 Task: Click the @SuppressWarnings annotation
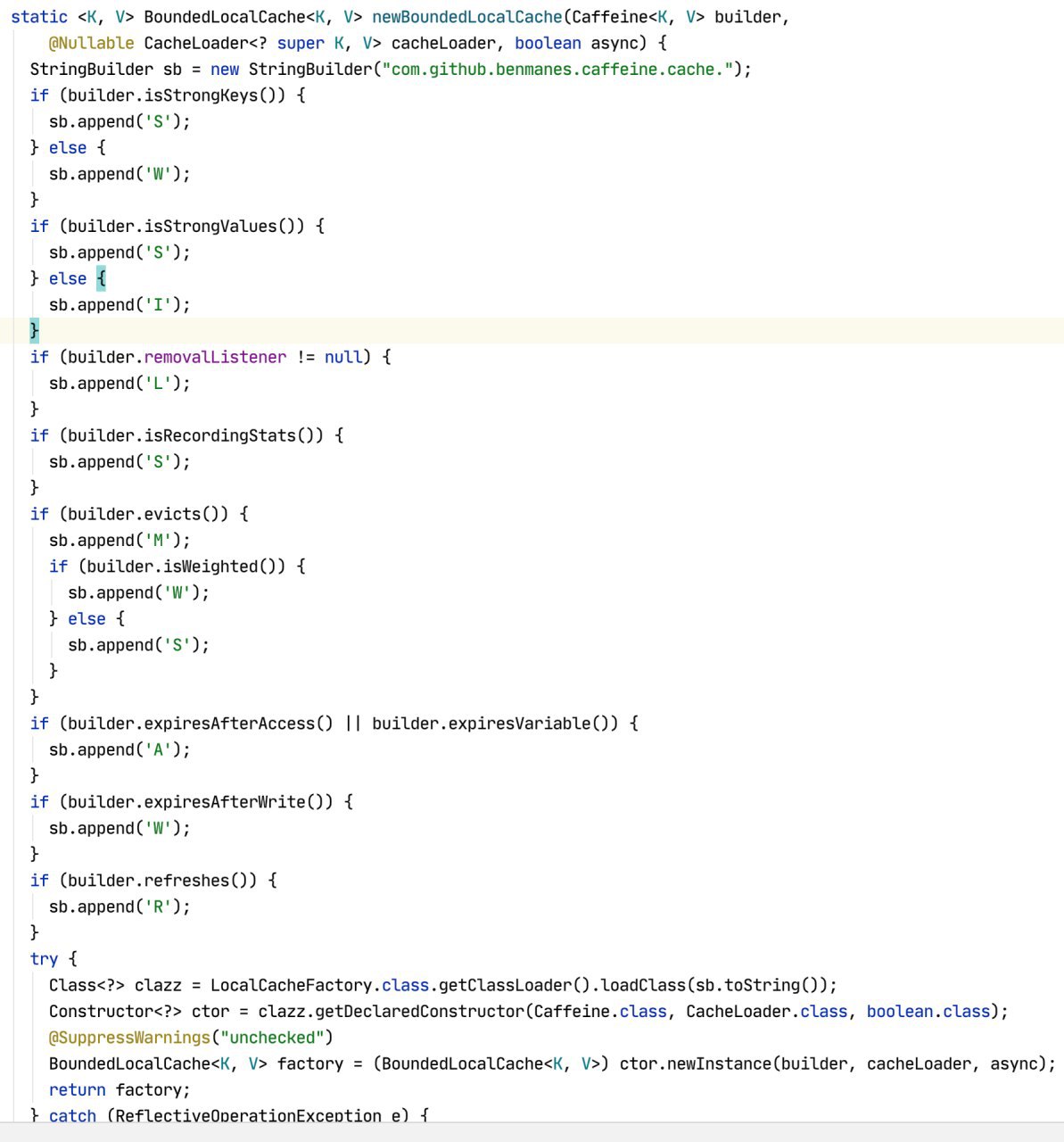(129, 1038)
